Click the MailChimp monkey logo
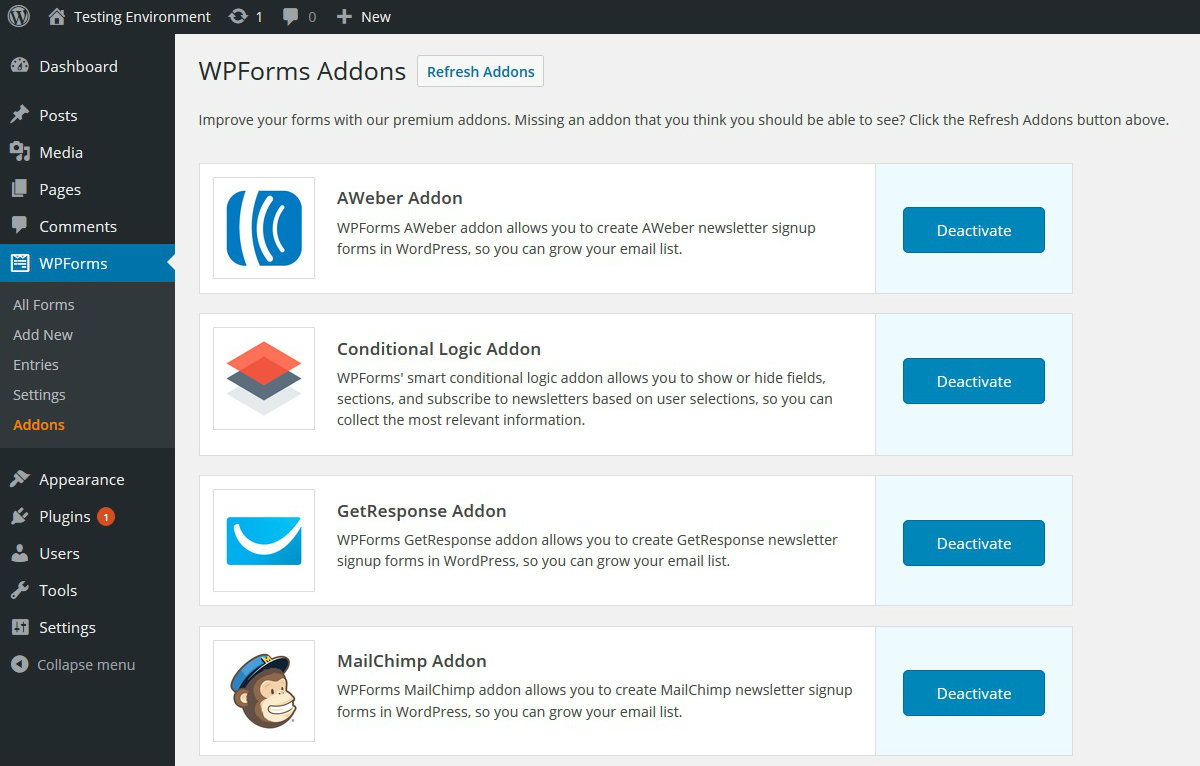 coord(264,691)
